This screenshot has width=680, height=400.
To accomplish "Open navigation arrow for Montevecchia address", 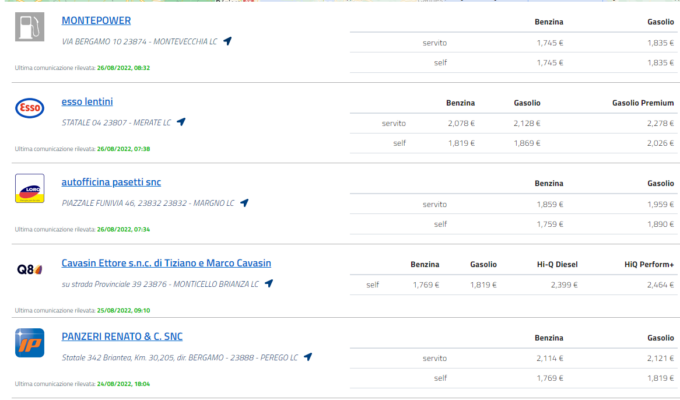I will pyautogui.click(x=227, y=41).
